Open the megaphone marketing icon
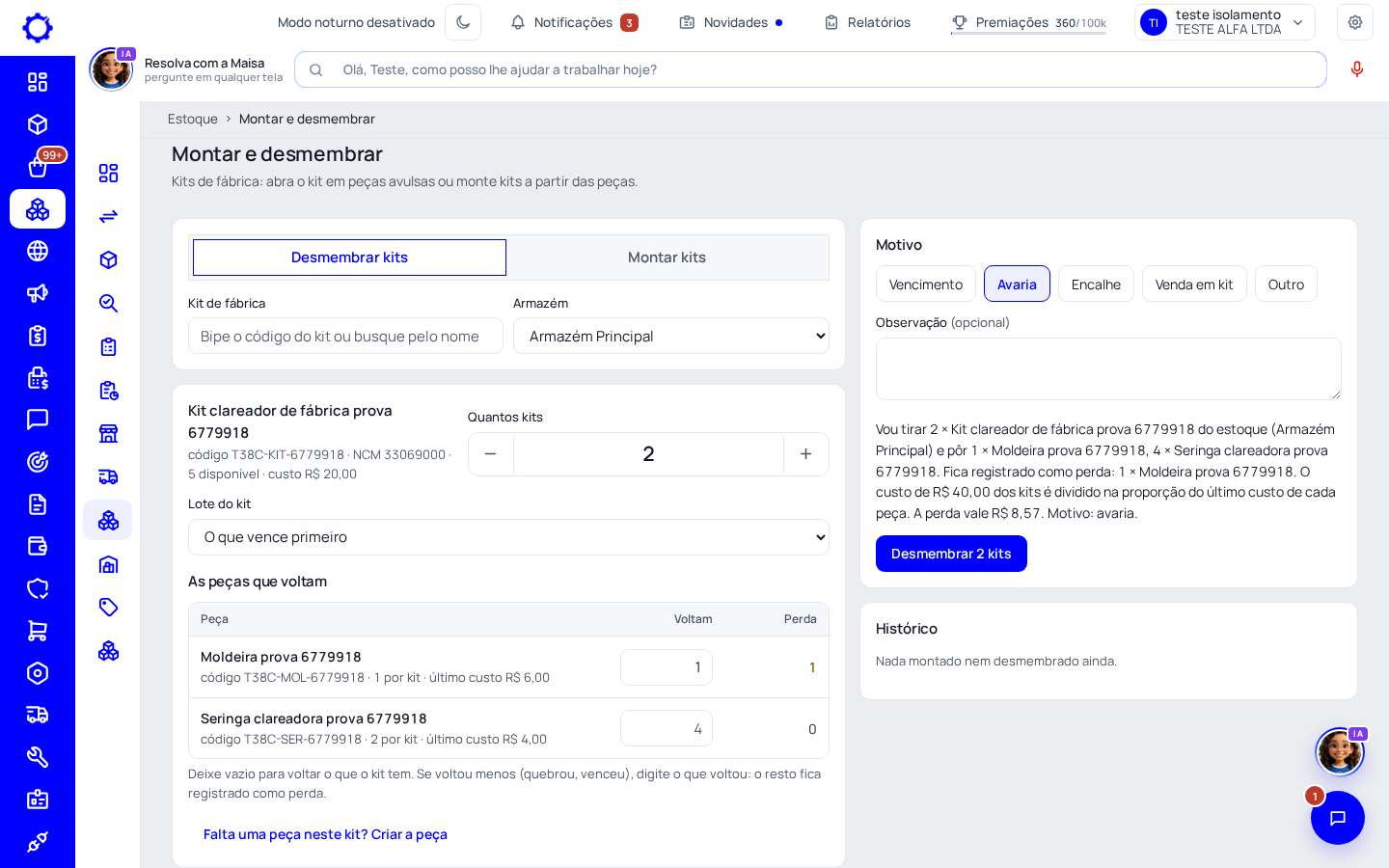The height and width of the screenshot is (868, 1389). [38, 293]
